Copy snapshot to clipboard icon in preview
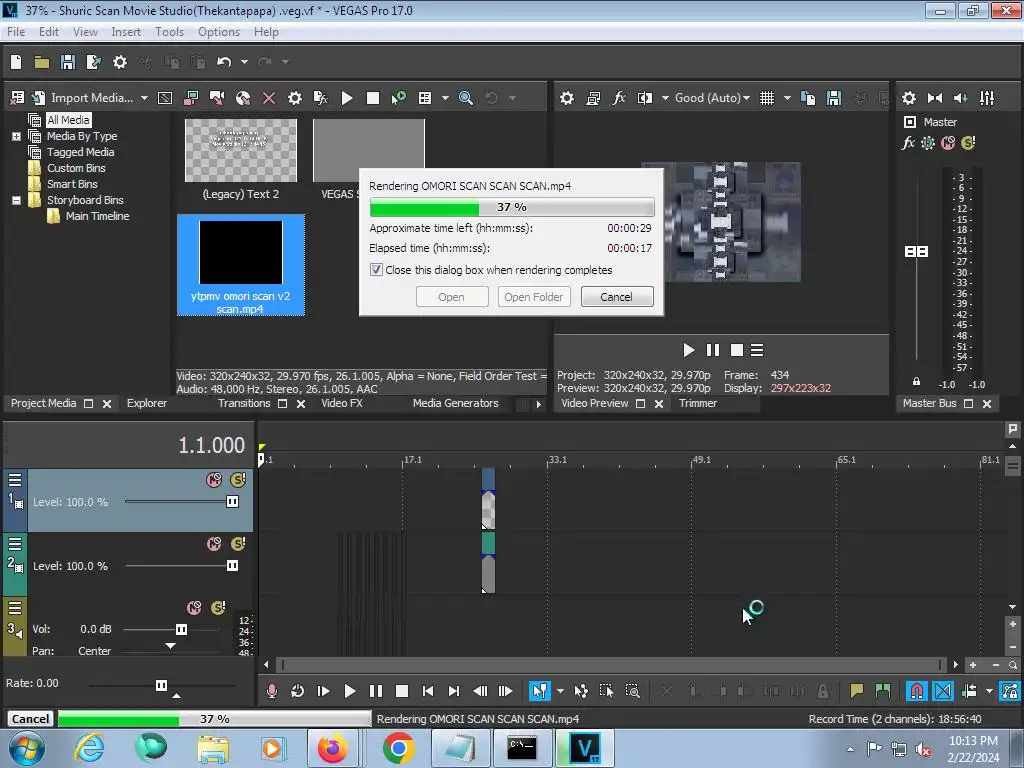 808,98
